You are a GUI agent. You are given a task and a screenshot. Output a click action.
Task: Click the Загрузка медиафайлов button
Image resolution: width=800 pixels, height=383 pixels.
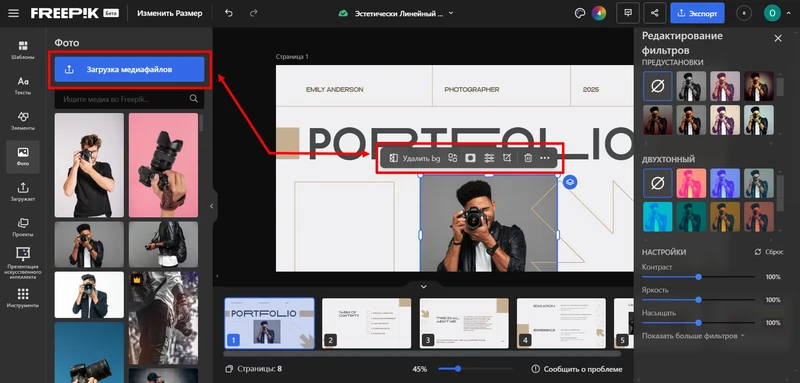tap(129, 69)
